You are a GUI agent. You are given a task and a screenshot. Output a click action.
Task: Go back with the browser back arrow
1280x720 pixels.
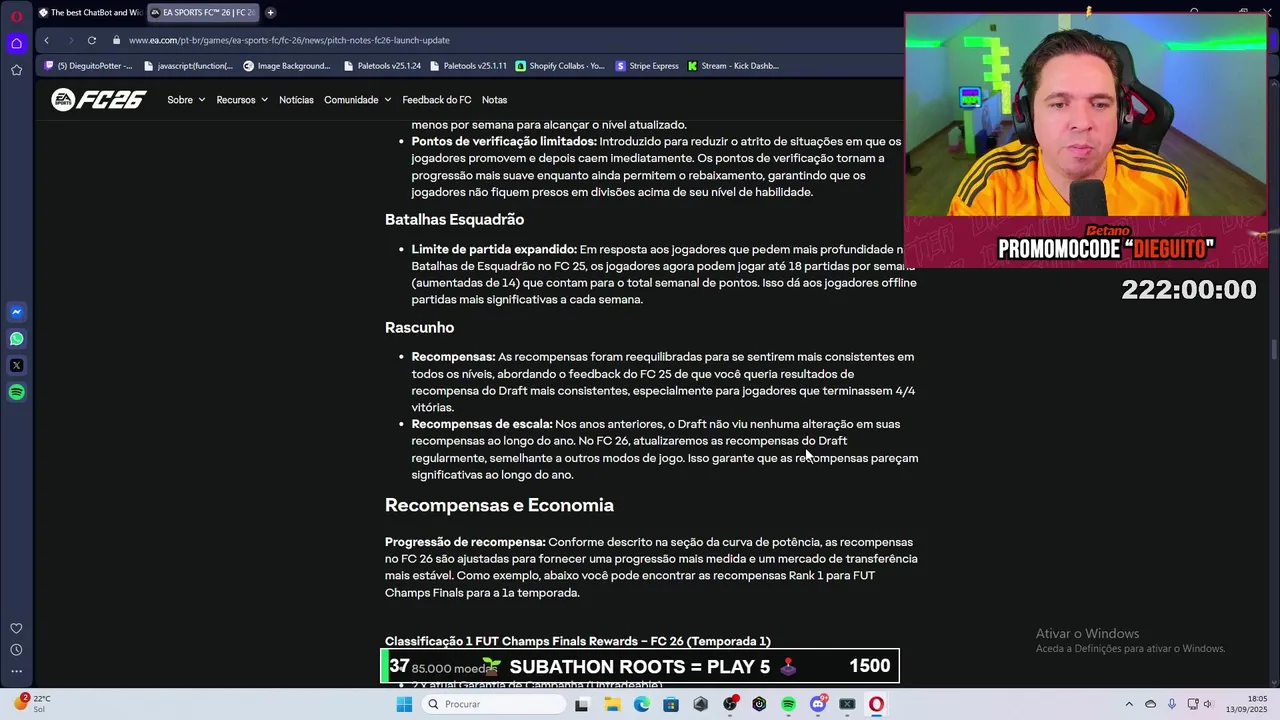coord(46,40)
